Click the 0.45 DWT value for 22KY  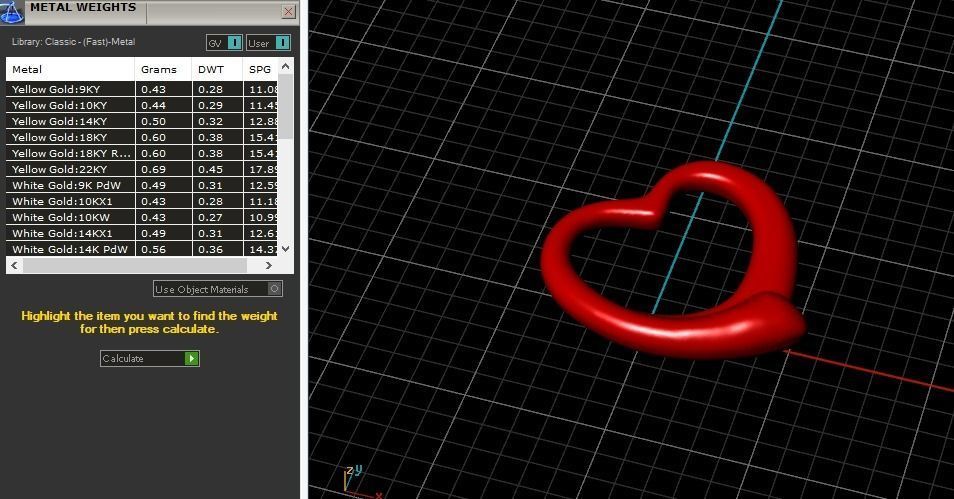tap(211, 169)
